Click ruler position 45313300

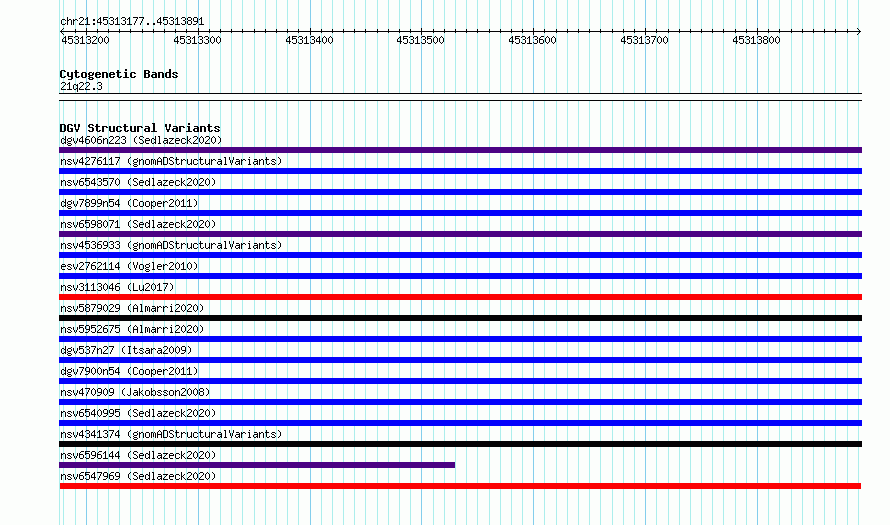[x=198, y=40]
